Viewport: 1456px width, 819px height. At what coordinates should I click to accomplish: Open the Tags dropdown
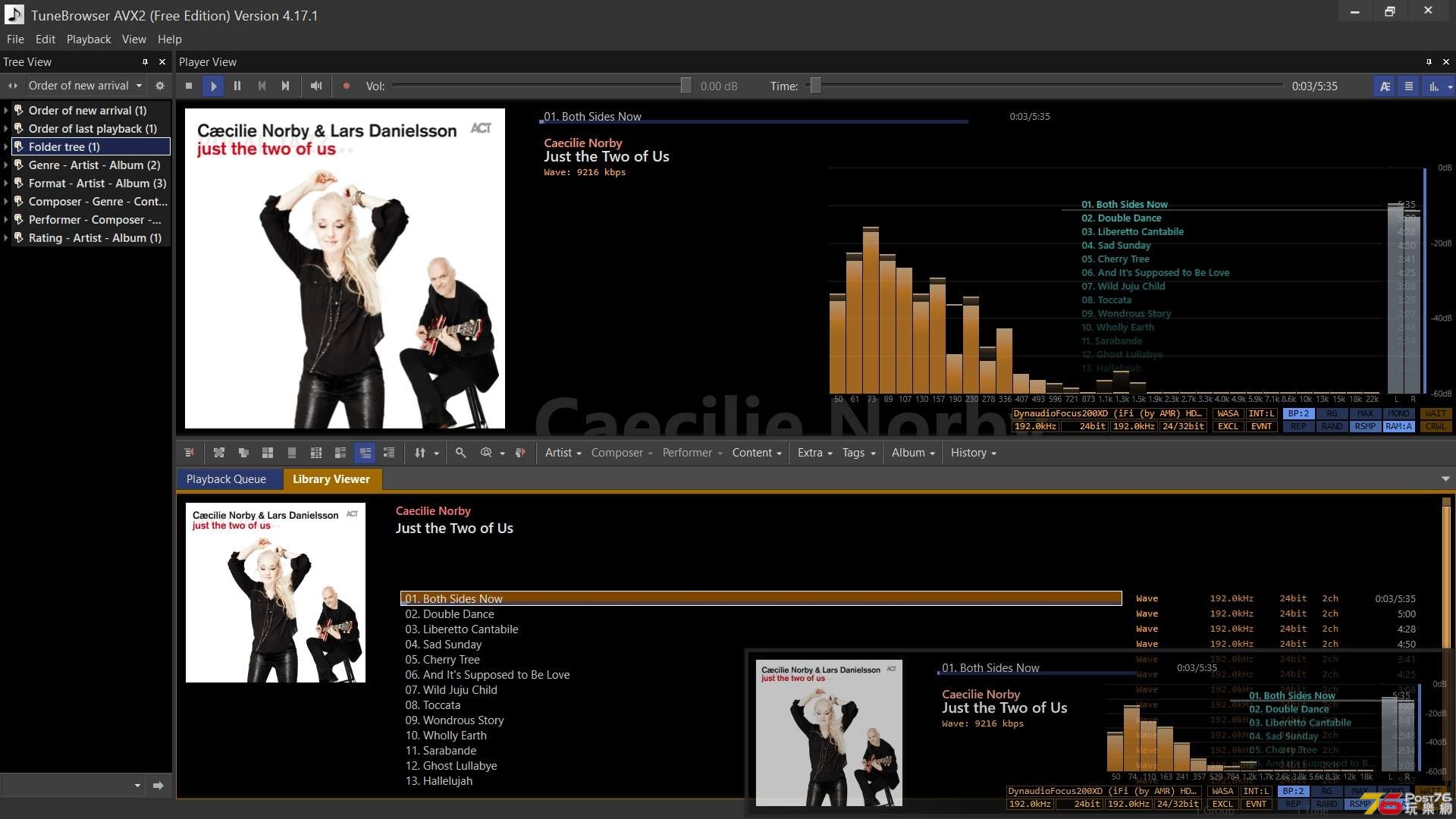[858, 453]
